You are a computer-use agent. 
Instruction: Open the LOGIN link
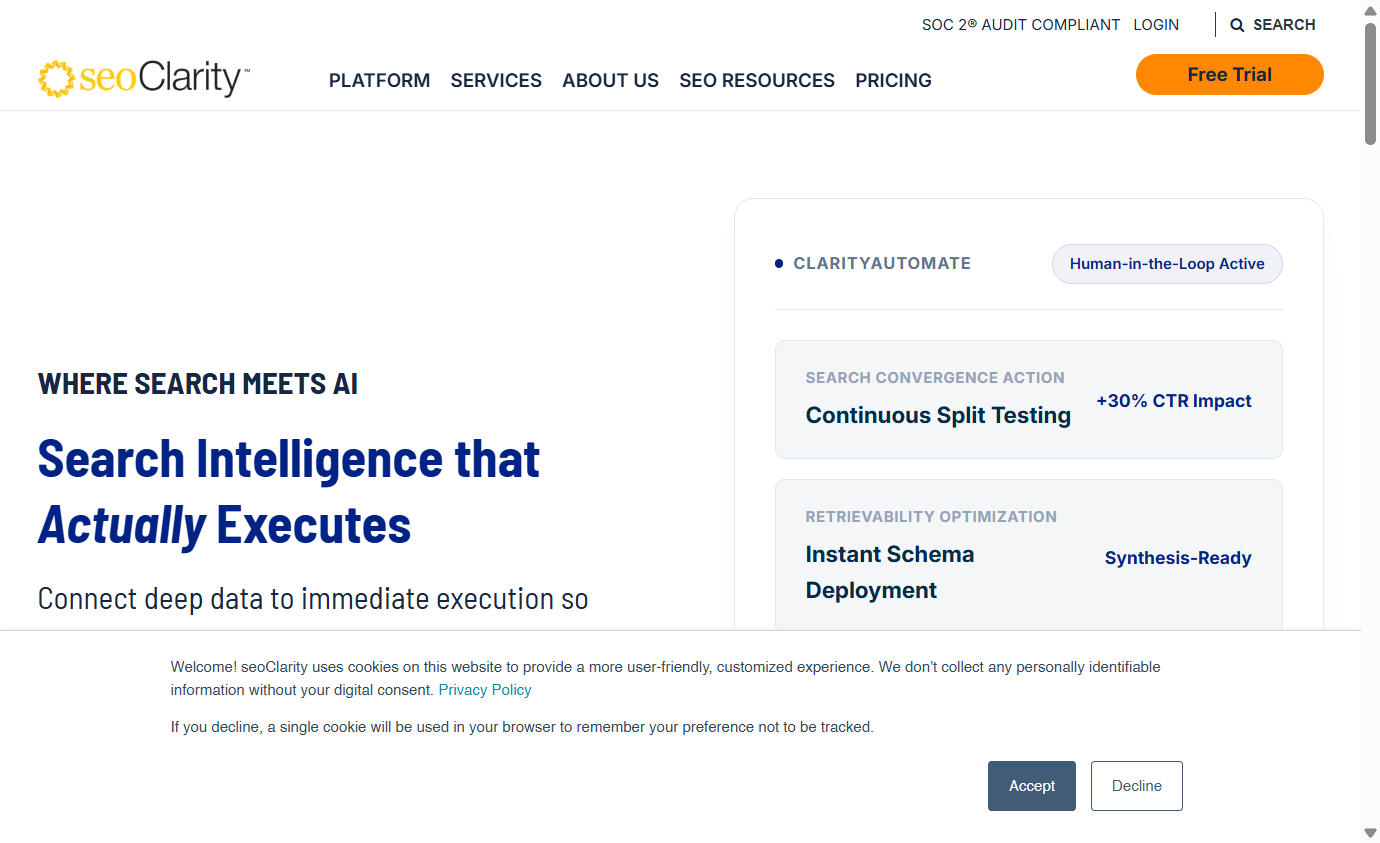coord(1156,25)
